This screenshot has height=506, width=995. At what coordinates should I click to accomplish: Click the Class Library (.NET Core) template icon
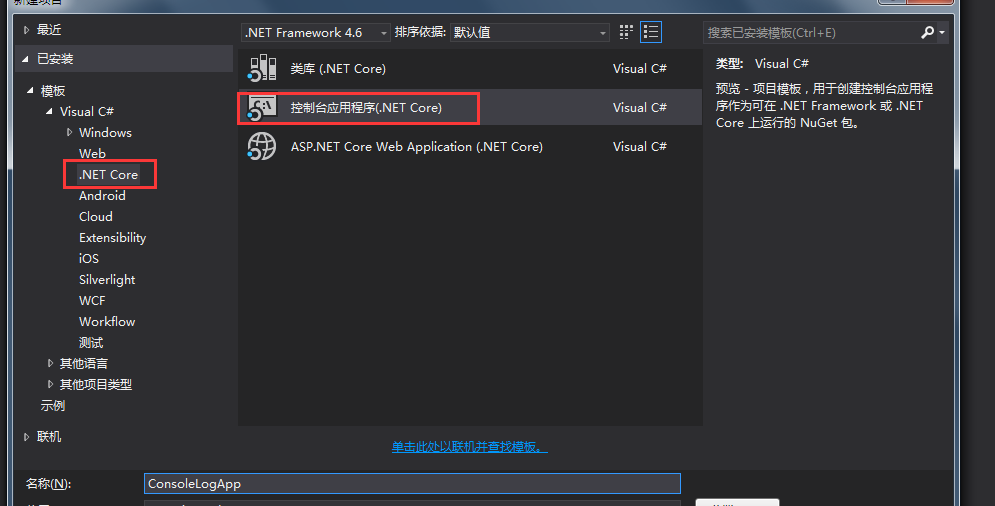tap(262, 68)
